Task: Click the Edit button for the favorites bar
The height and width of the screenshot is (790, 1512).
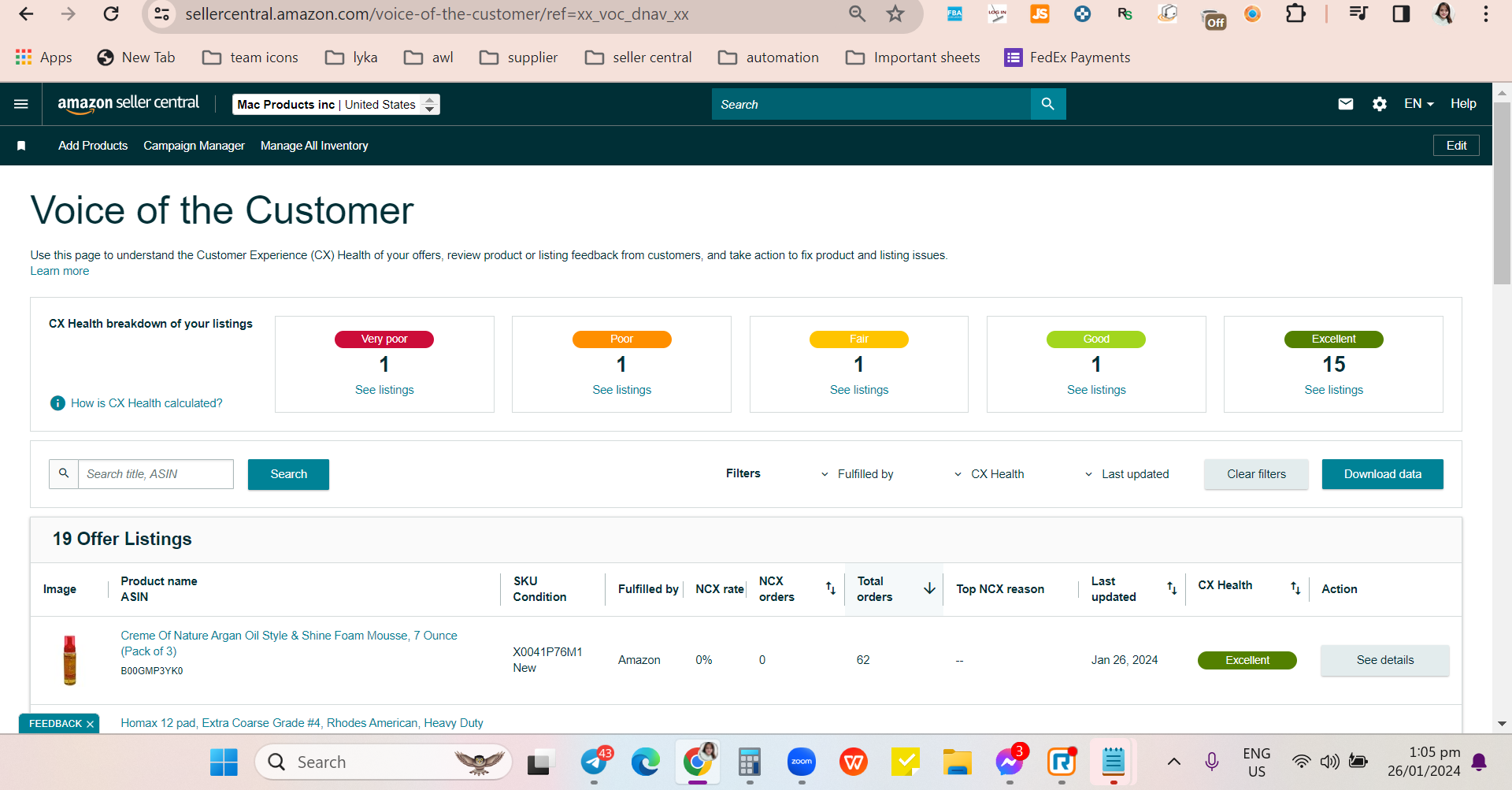Action: point(1456,146)
